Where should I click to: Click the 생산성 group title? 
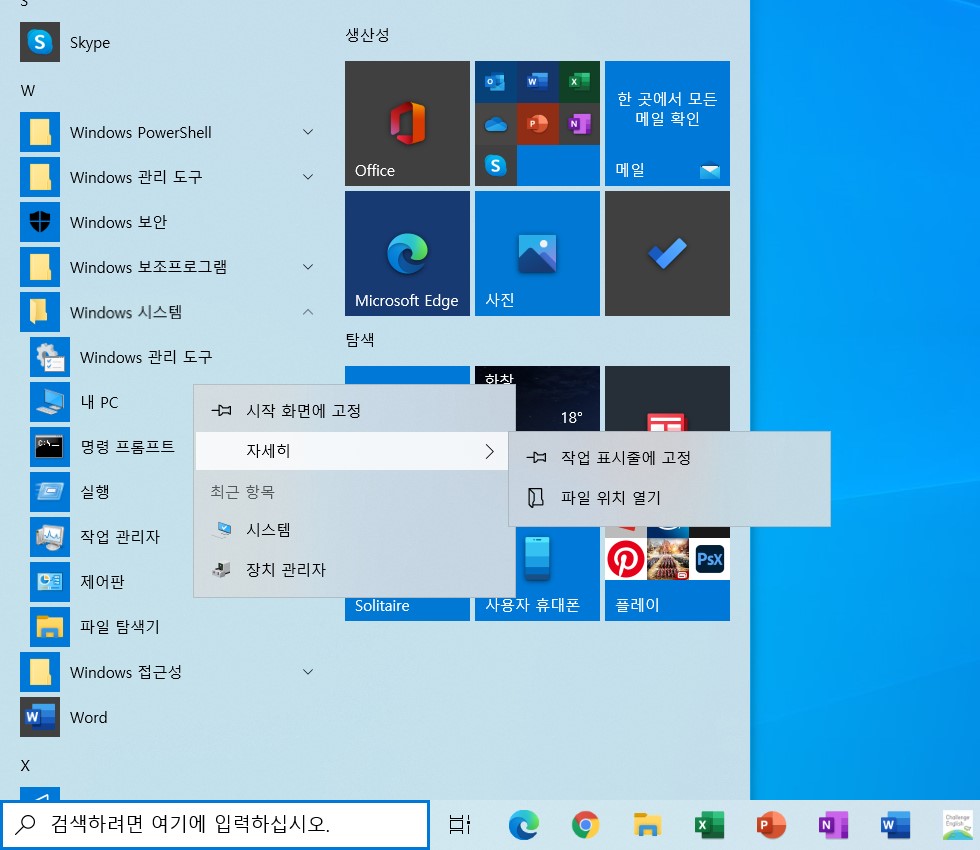368,35
